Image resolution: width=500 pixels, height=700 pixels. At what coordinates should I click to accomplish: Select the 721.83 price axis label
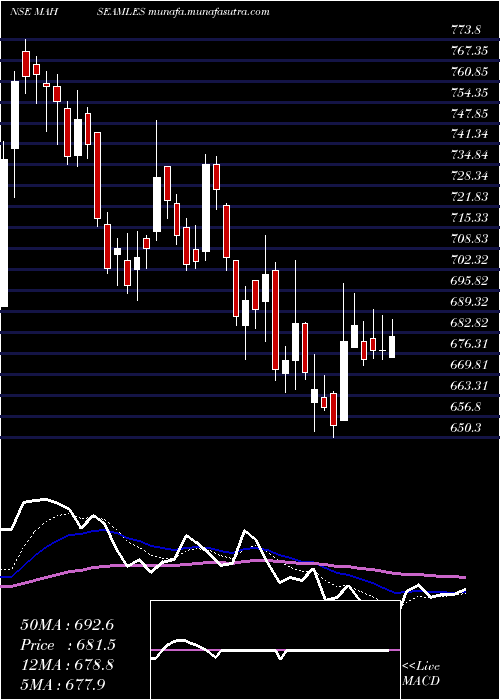pos(469,196)
